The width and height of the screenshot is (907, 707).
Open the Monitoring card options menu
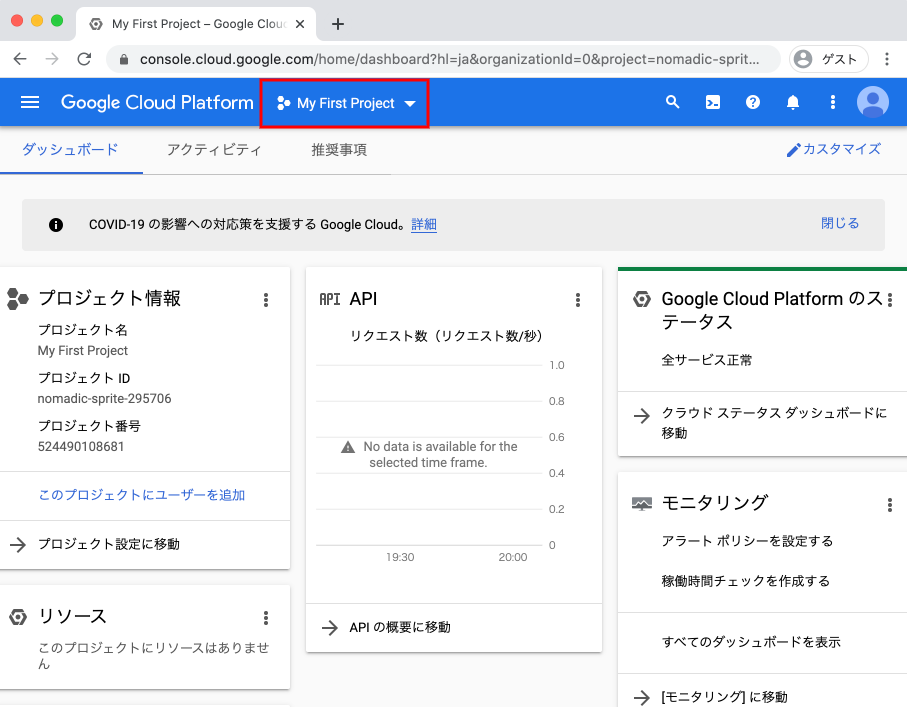pyautogui.click(x=890, y=505)
